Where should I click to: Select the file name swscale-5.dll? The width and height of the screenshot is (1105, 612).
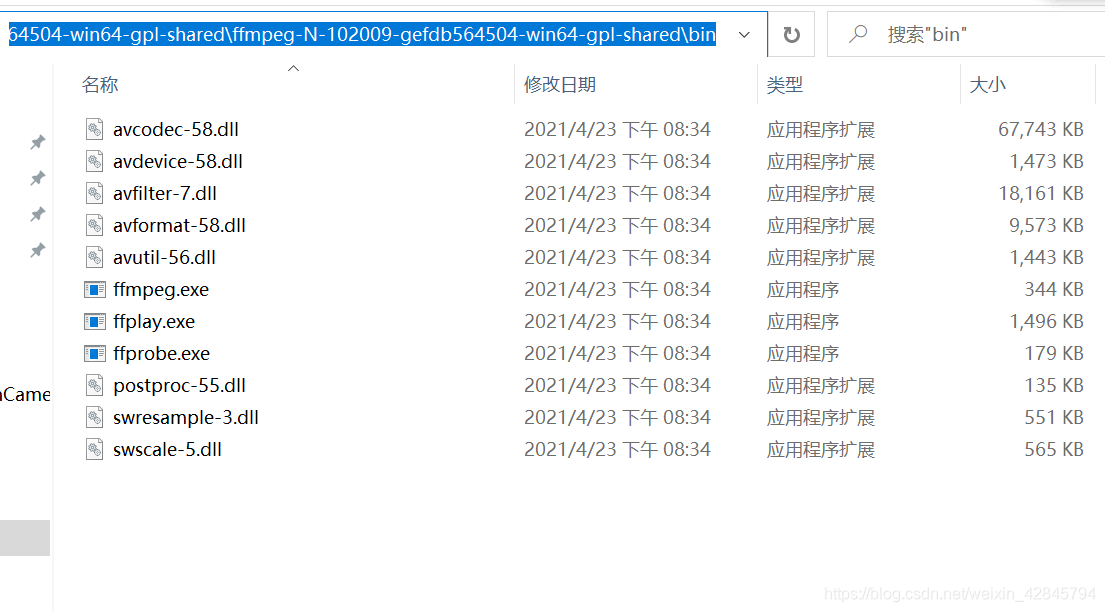[x=167, y=450]
